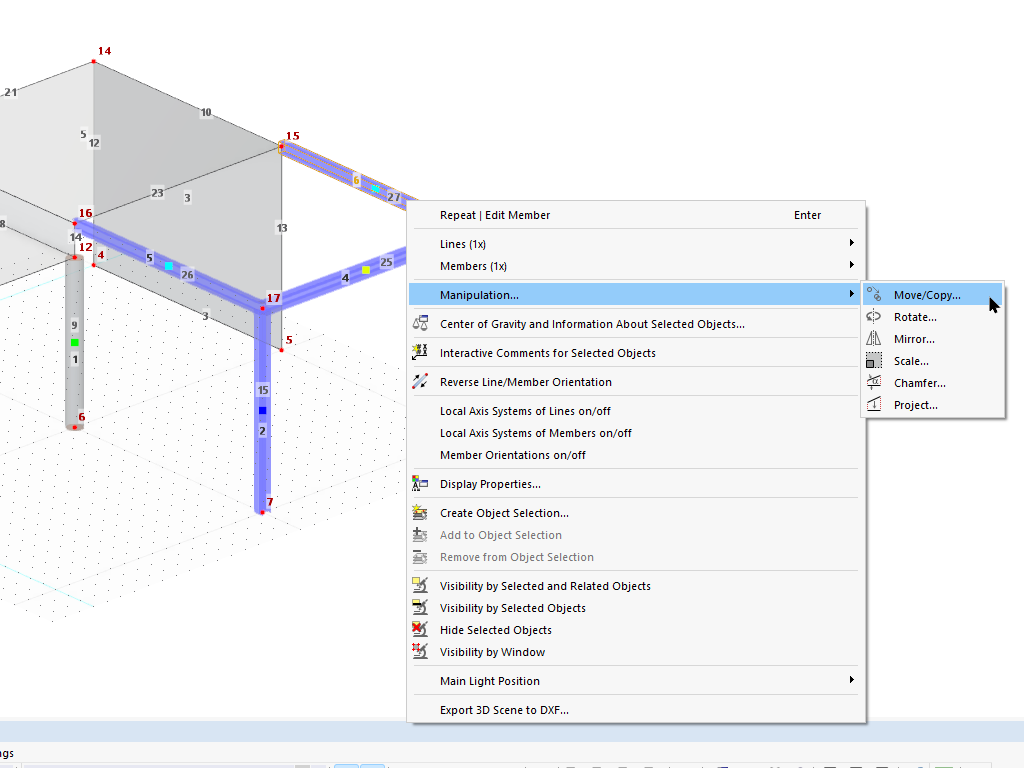Choose Reverse Line/Member Orientation
The image size is (1024, 768).
[633, 382]
